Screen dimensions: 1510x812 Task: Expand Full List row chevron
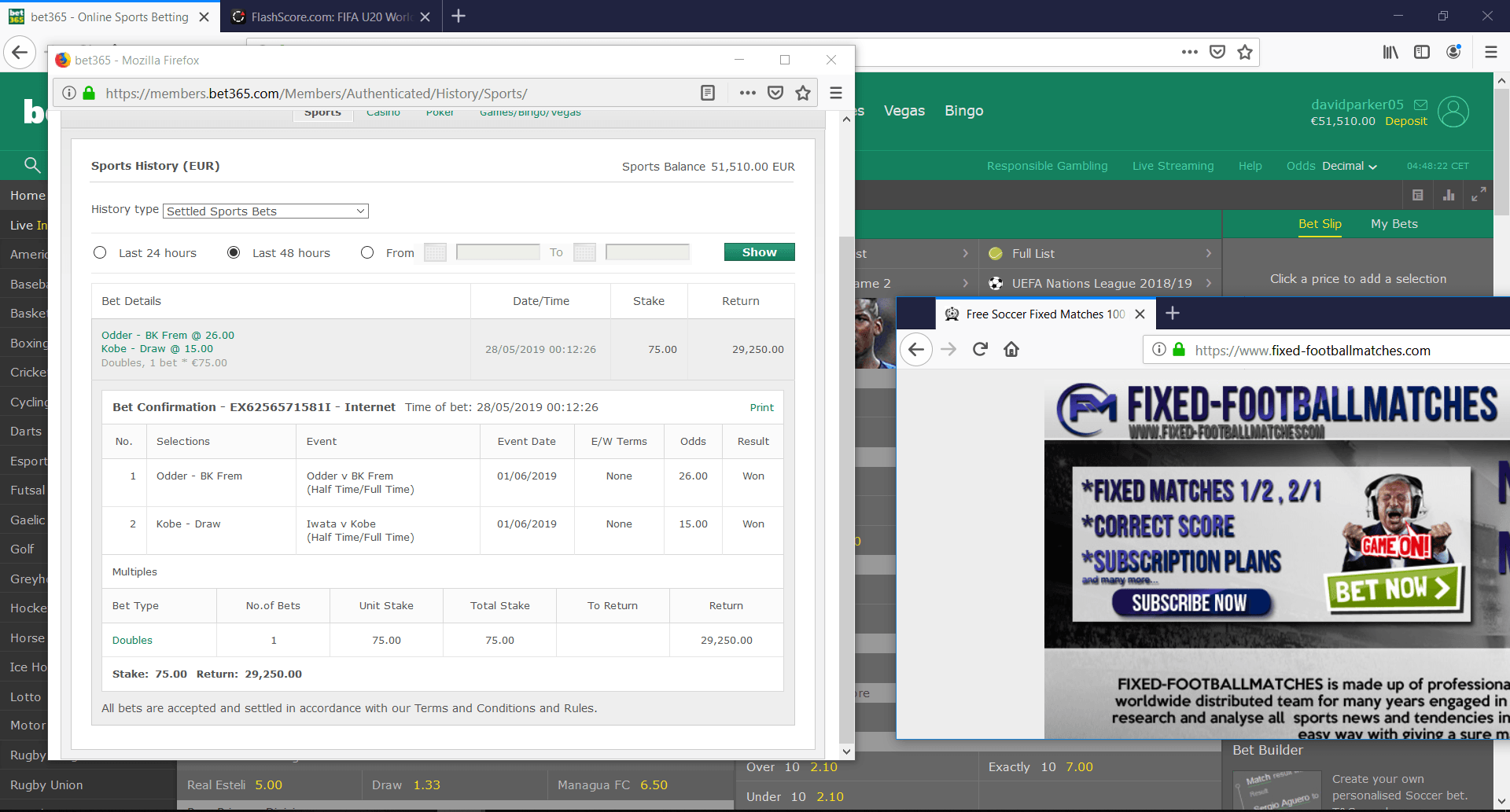tap(1209, 253)
